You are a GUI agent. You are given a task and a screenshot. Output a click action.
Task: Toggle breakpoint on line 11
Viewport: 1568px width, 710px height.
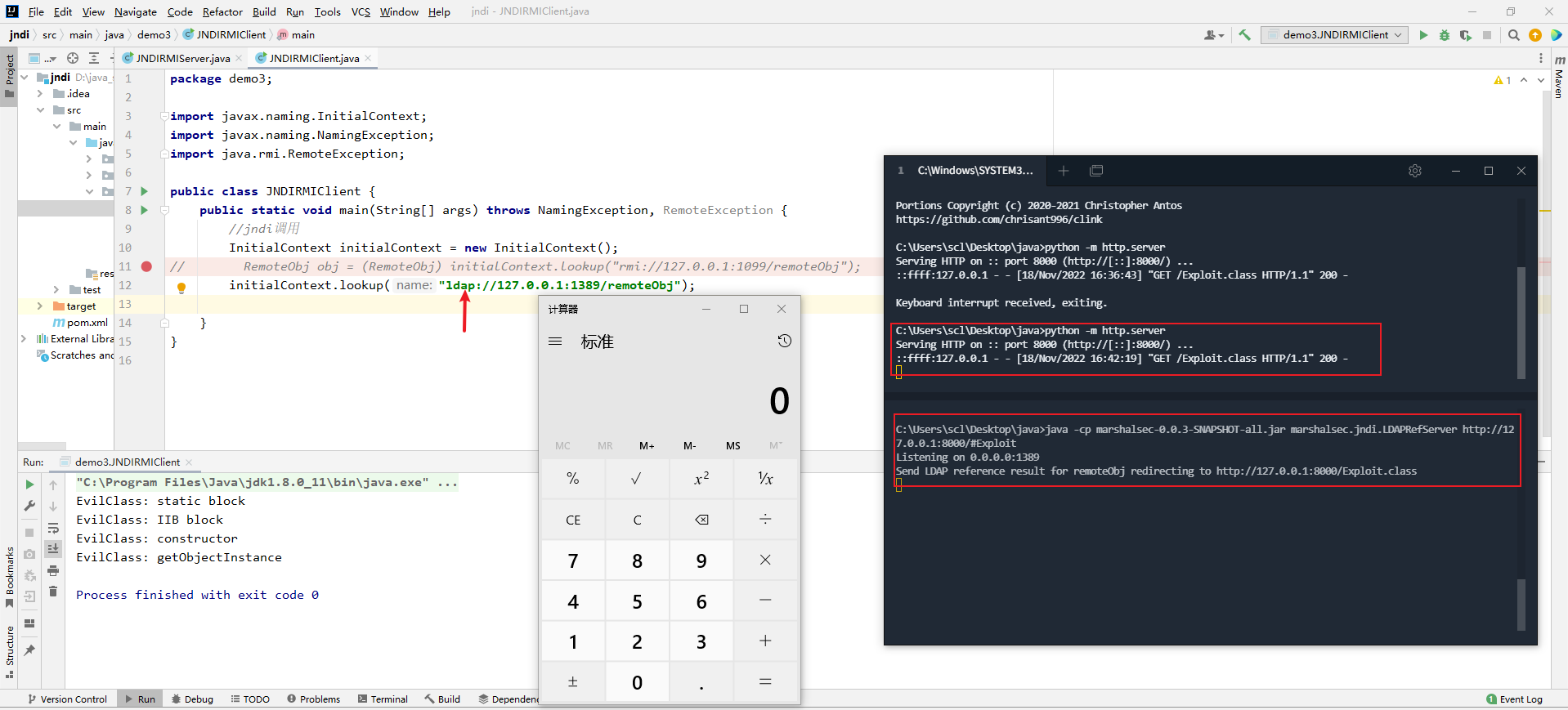click(x=146, y=266)
